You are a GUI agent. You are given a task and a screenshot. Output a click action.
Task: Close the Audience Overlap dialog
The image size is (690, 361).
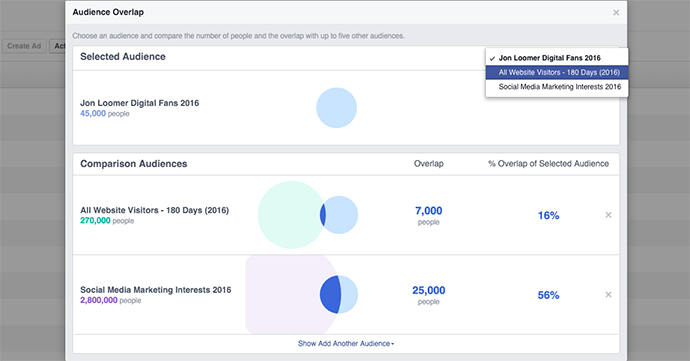coord(616,13)
